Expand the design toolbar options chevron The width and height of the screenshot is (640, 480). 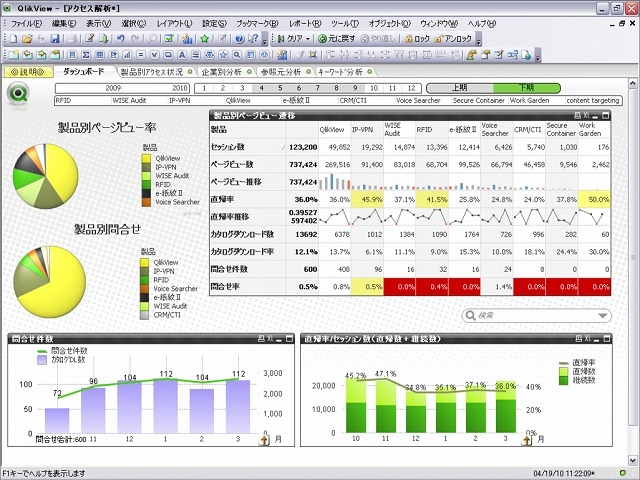click(538, 56)
